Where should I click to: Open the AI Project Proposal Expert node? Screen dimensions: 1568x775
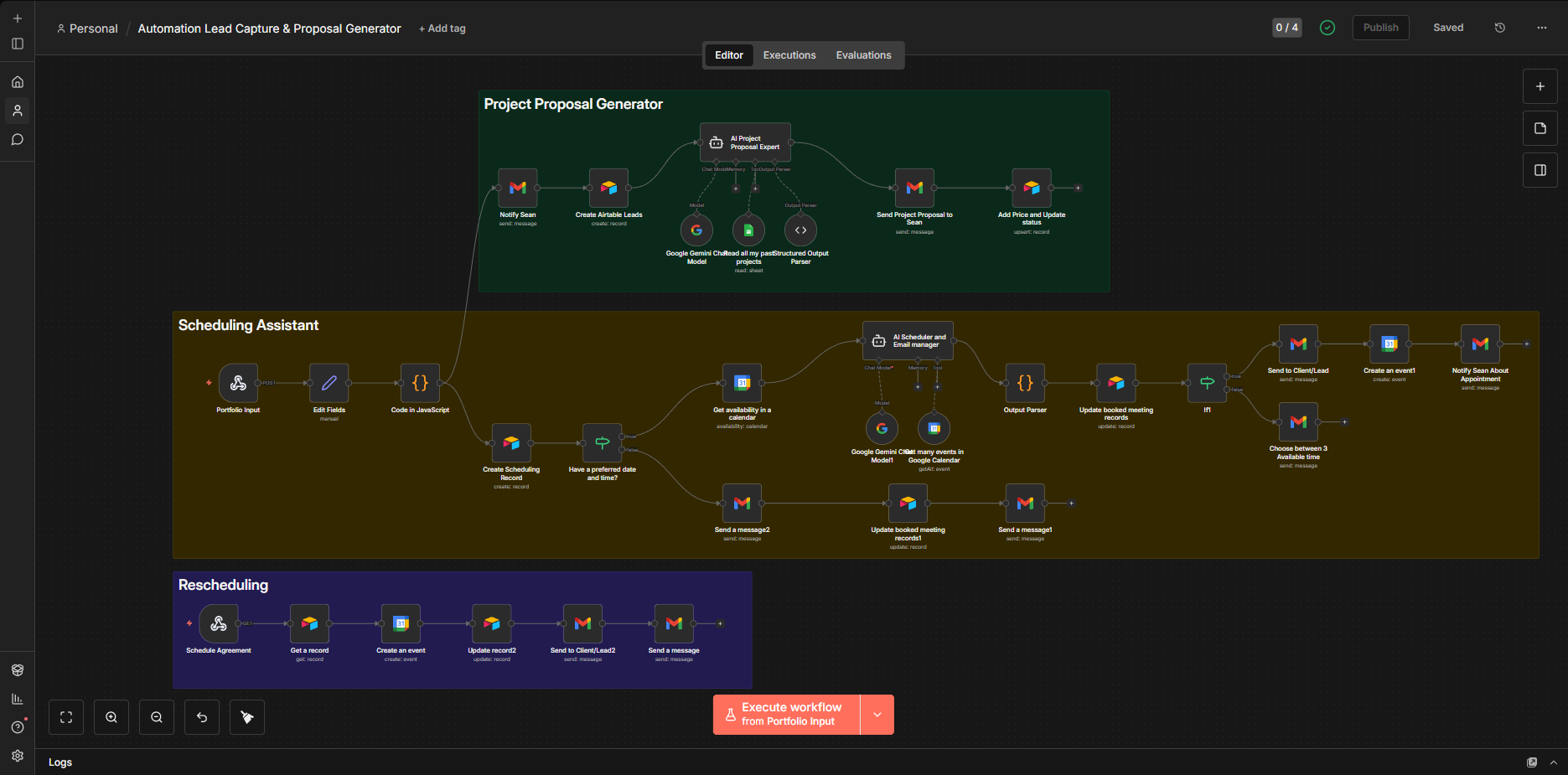coord(745,143)
